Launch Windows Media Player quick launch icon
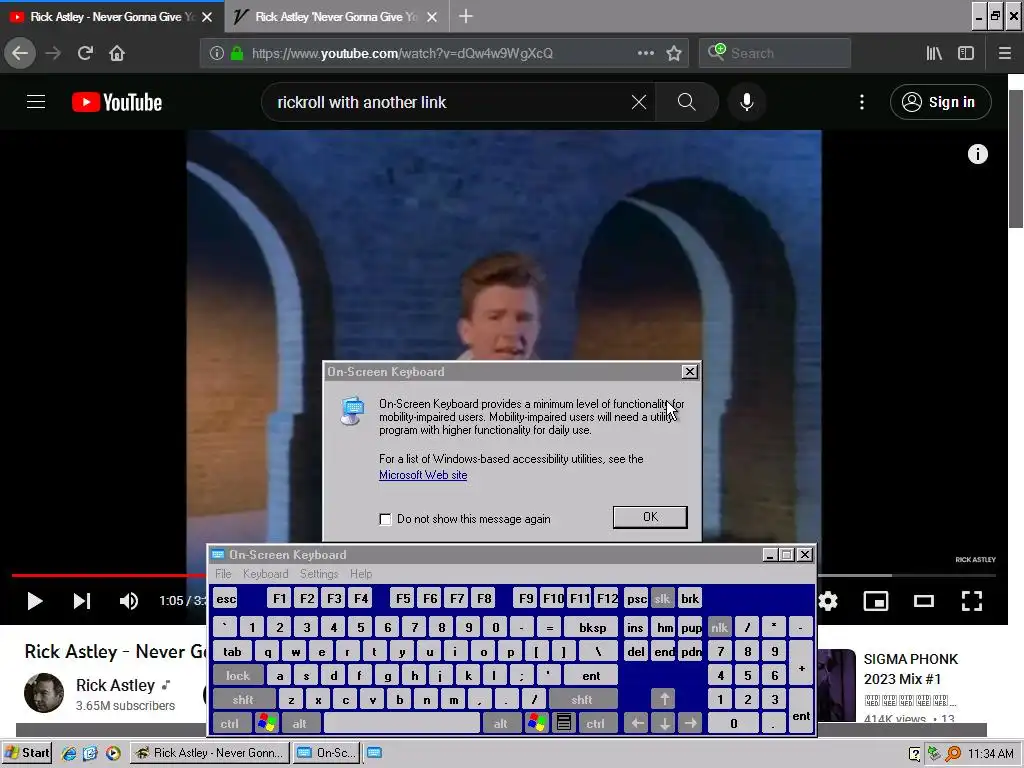 [113, 753]
